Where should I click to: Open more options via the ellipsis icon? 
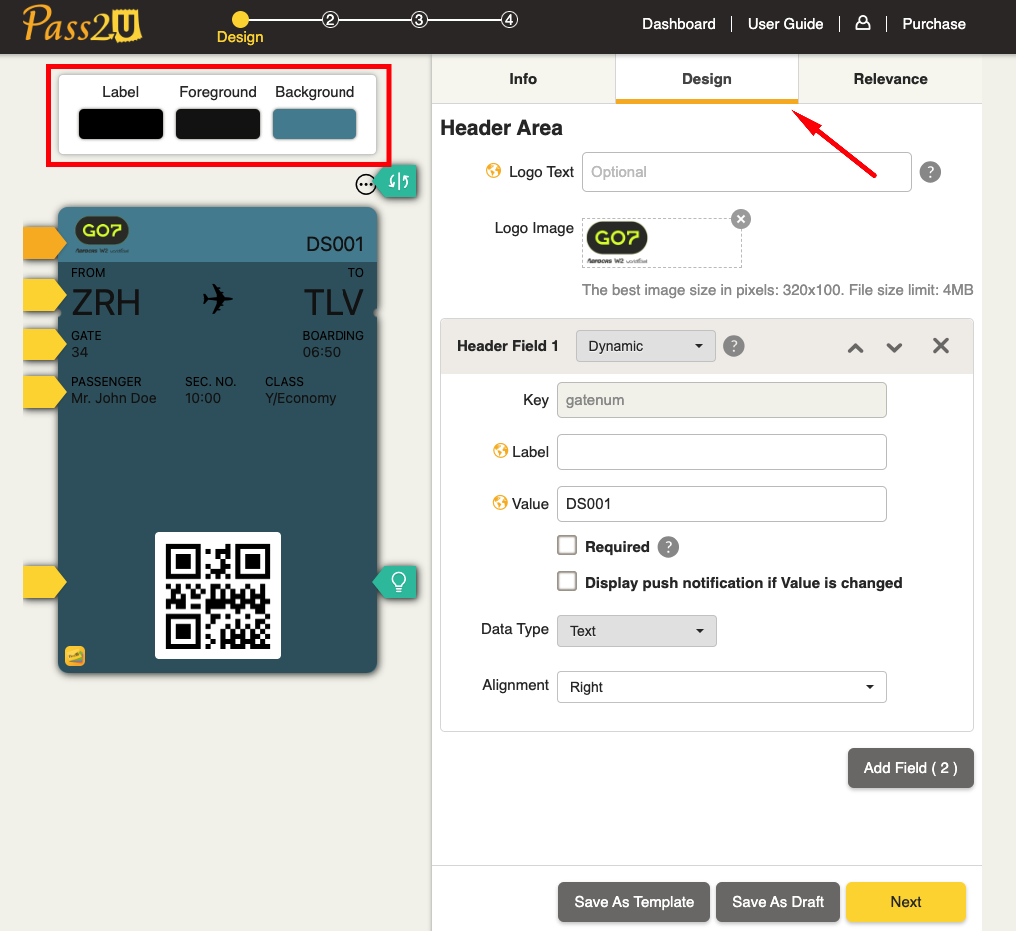click(x=366, y=184)
